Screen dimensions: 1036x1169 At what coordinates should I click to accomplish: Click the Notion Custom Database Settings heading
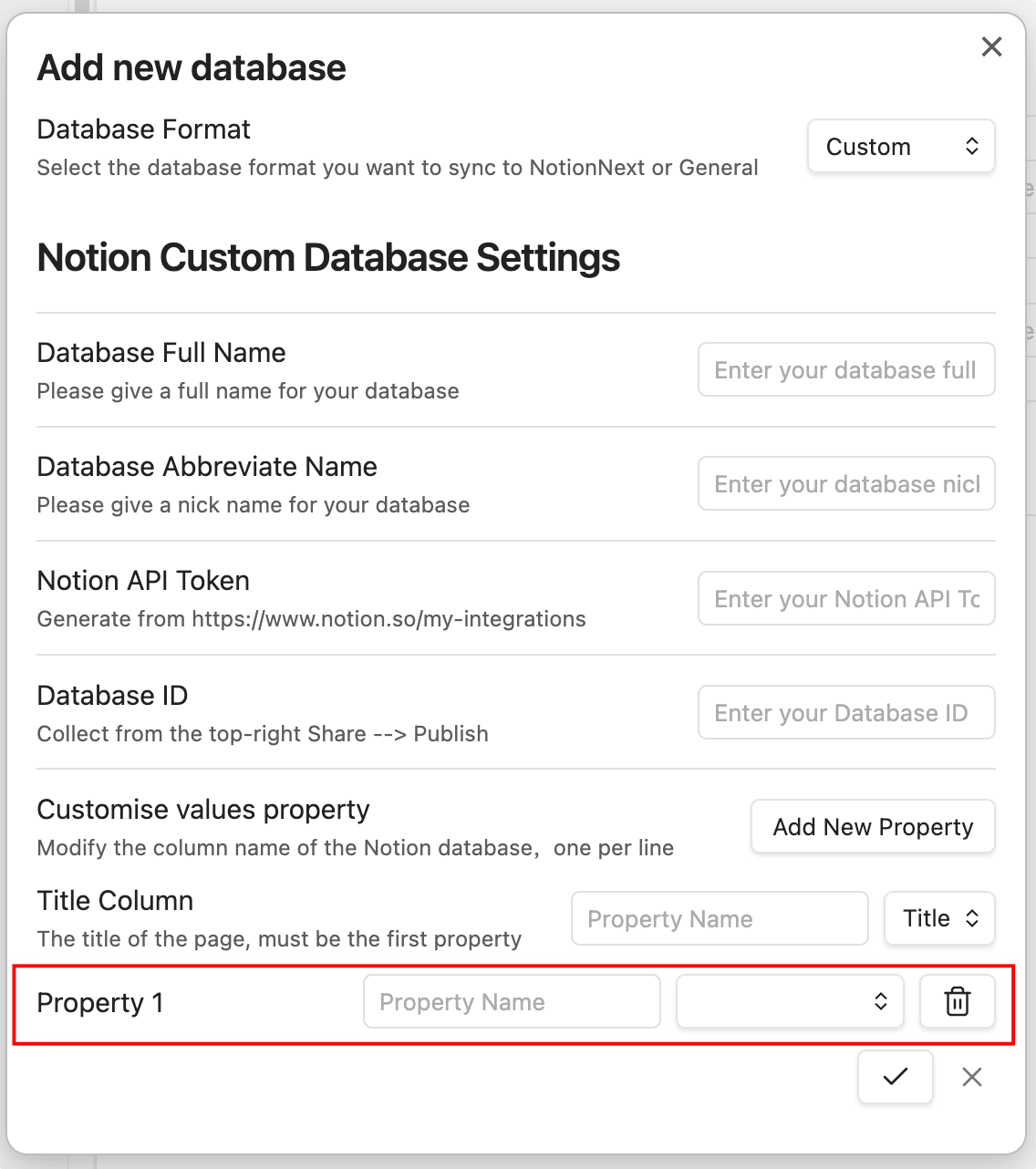pos(328,257)
